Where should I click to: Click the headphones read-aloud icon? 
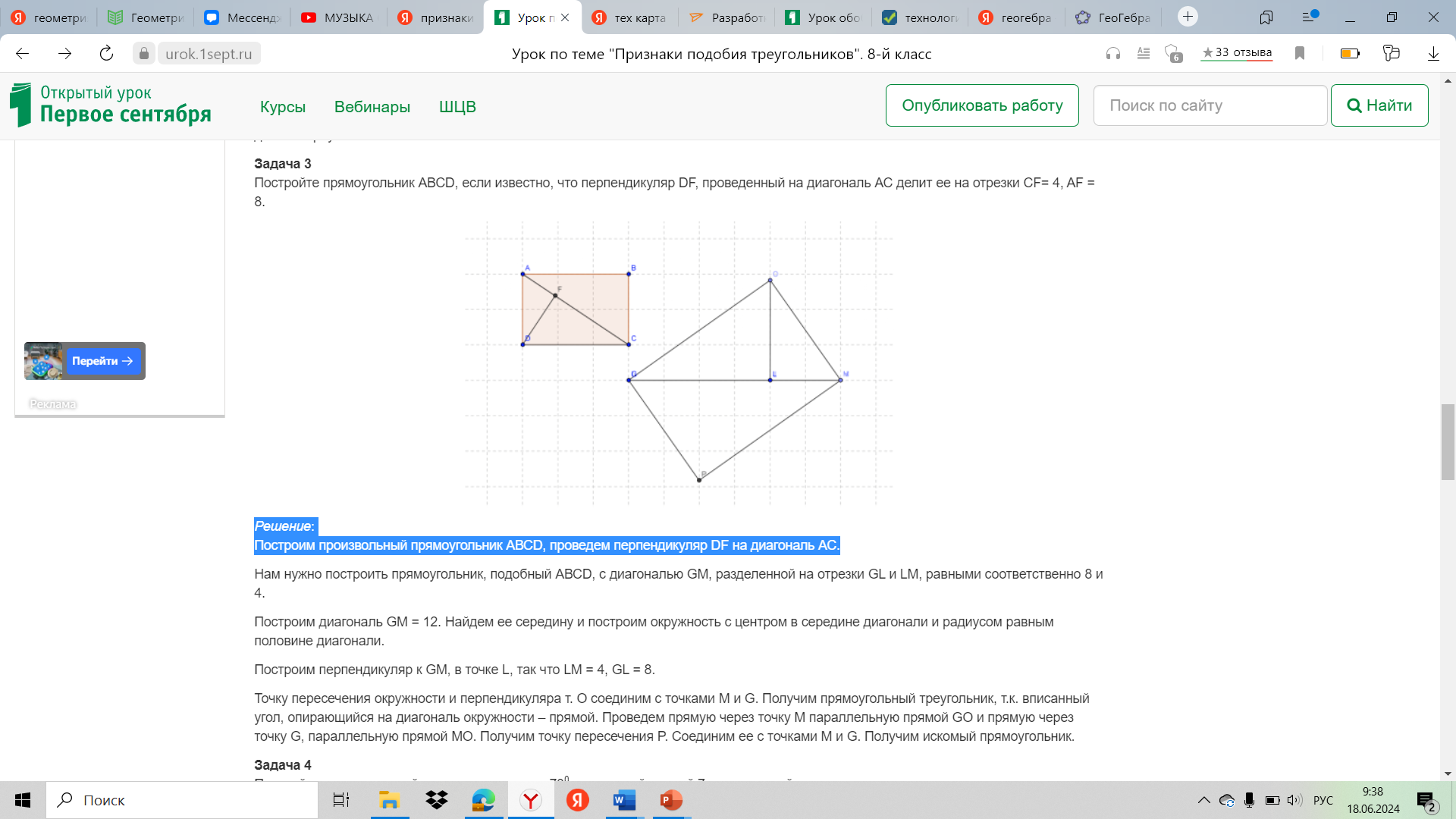click(1112, 54)
